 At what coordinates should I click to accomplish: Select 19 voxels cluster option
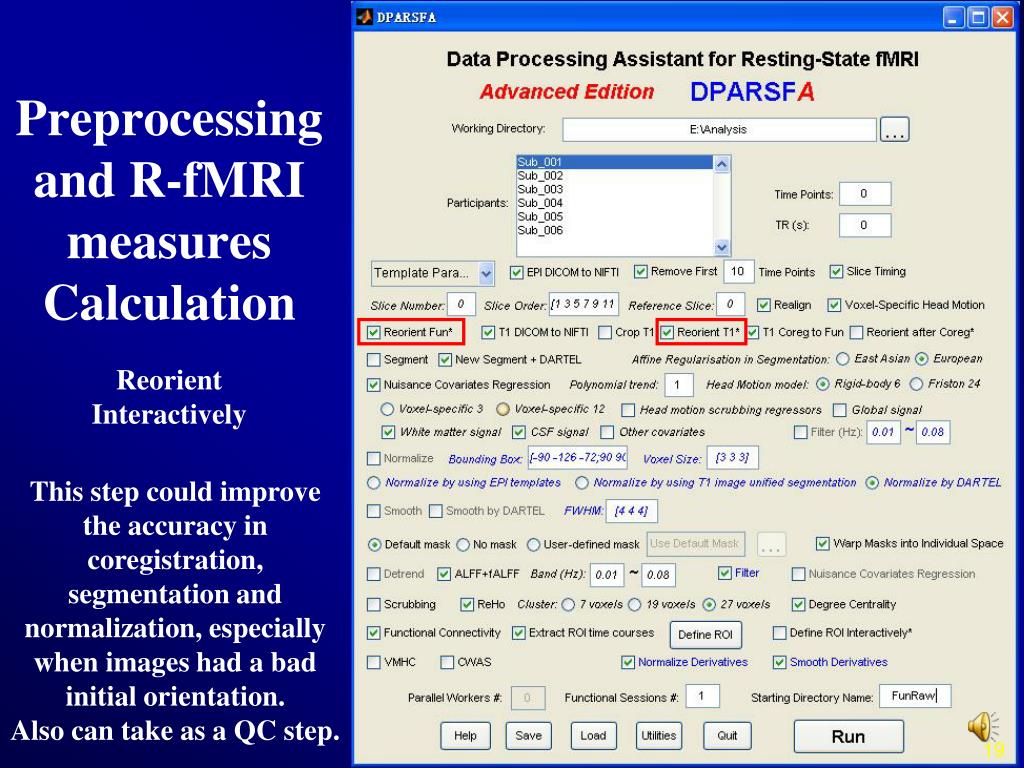(634, 605)
